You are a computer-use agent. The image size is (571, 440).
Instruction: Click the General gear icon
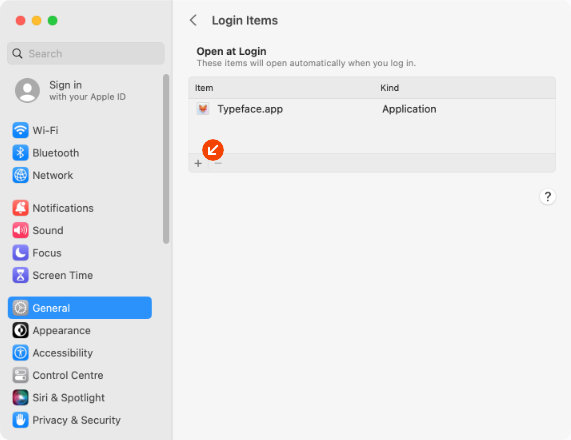click(20, 308)
